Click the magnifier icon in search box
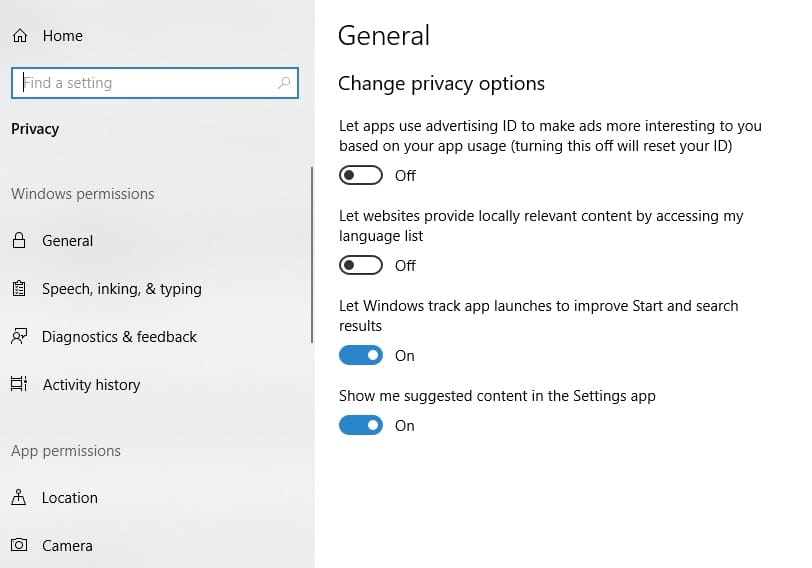This screenshot has height=568, width=812. click(x=284, y=83)
